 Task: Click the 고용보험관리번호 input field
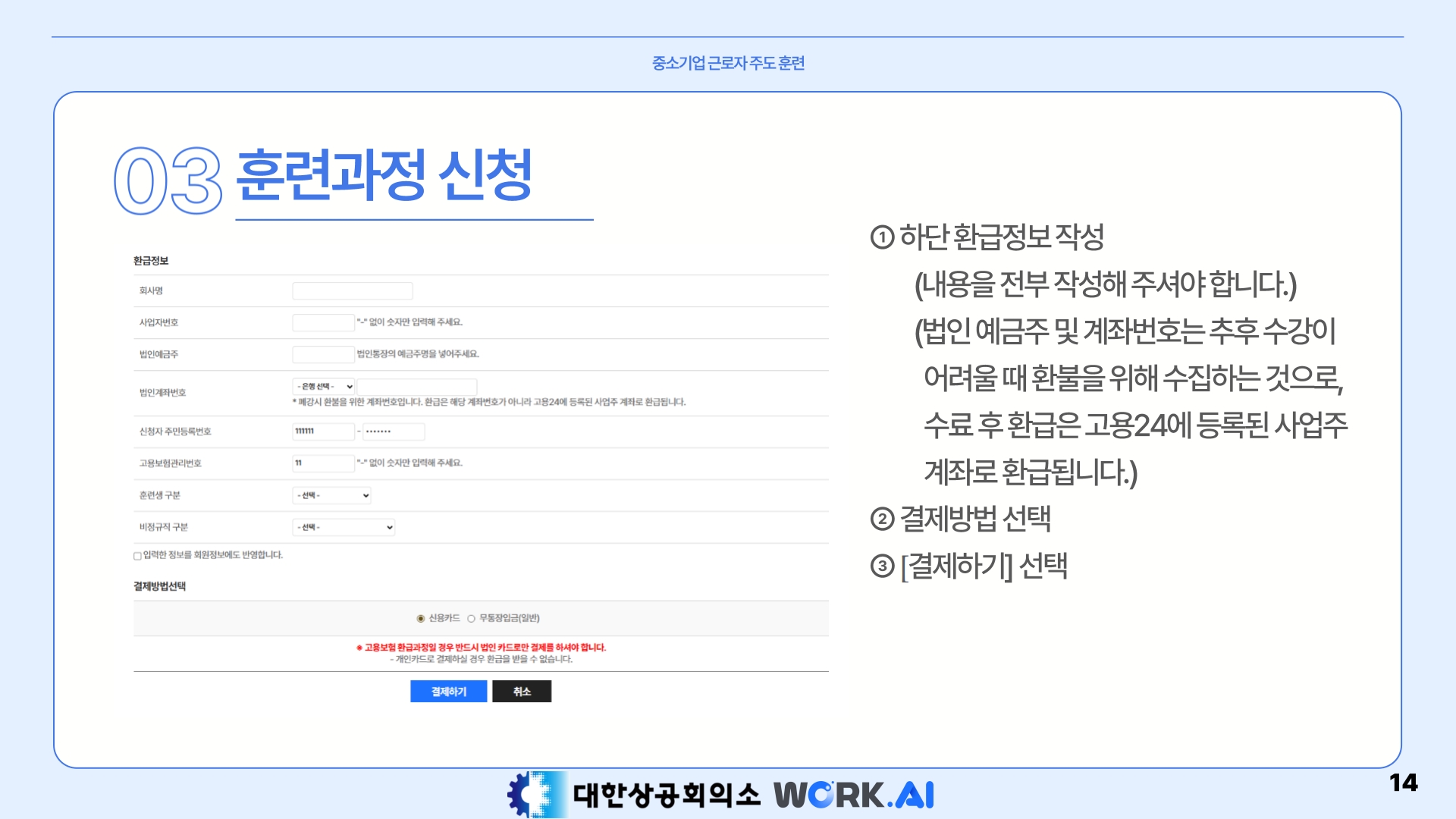pos(323,463)
